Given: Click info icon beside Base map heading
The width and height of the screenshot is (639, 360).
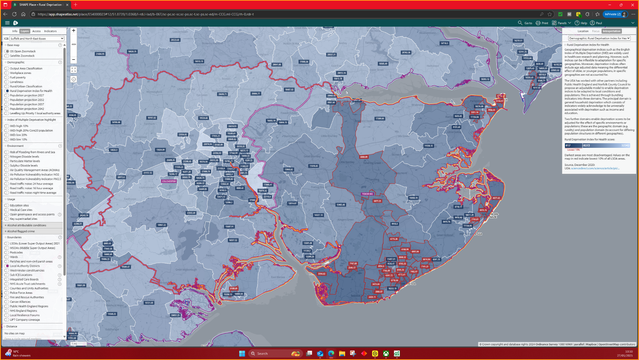Looking at the screenshot, I should click(x=60, y=45).
